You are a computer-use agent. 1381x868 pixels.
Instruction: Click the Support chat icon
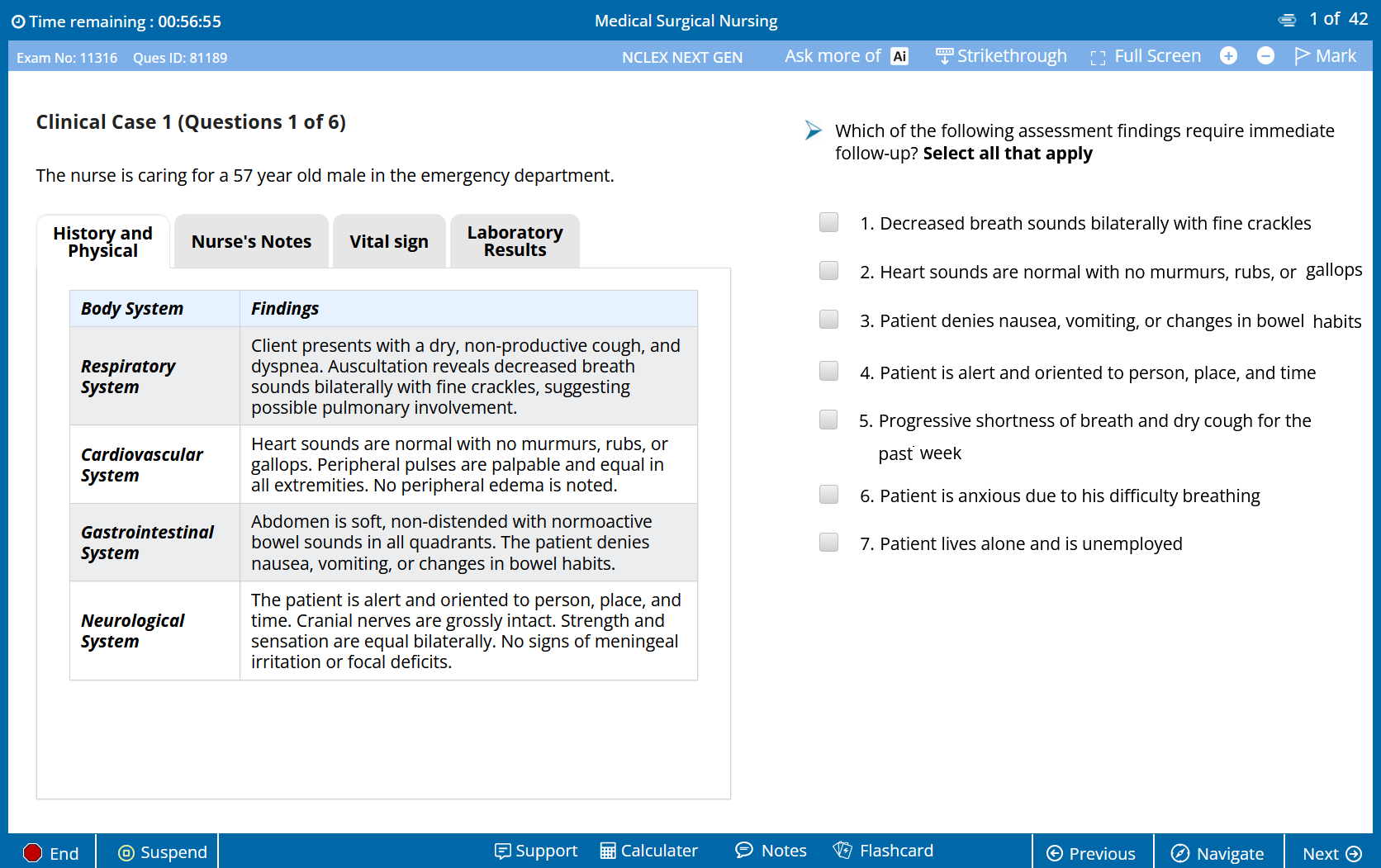502,851
